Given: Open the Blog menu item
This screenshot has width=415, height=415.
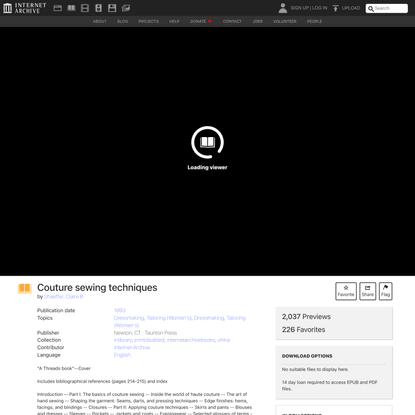Looking at the screenshot, I should pyautogui.click(x=122, y=21).
